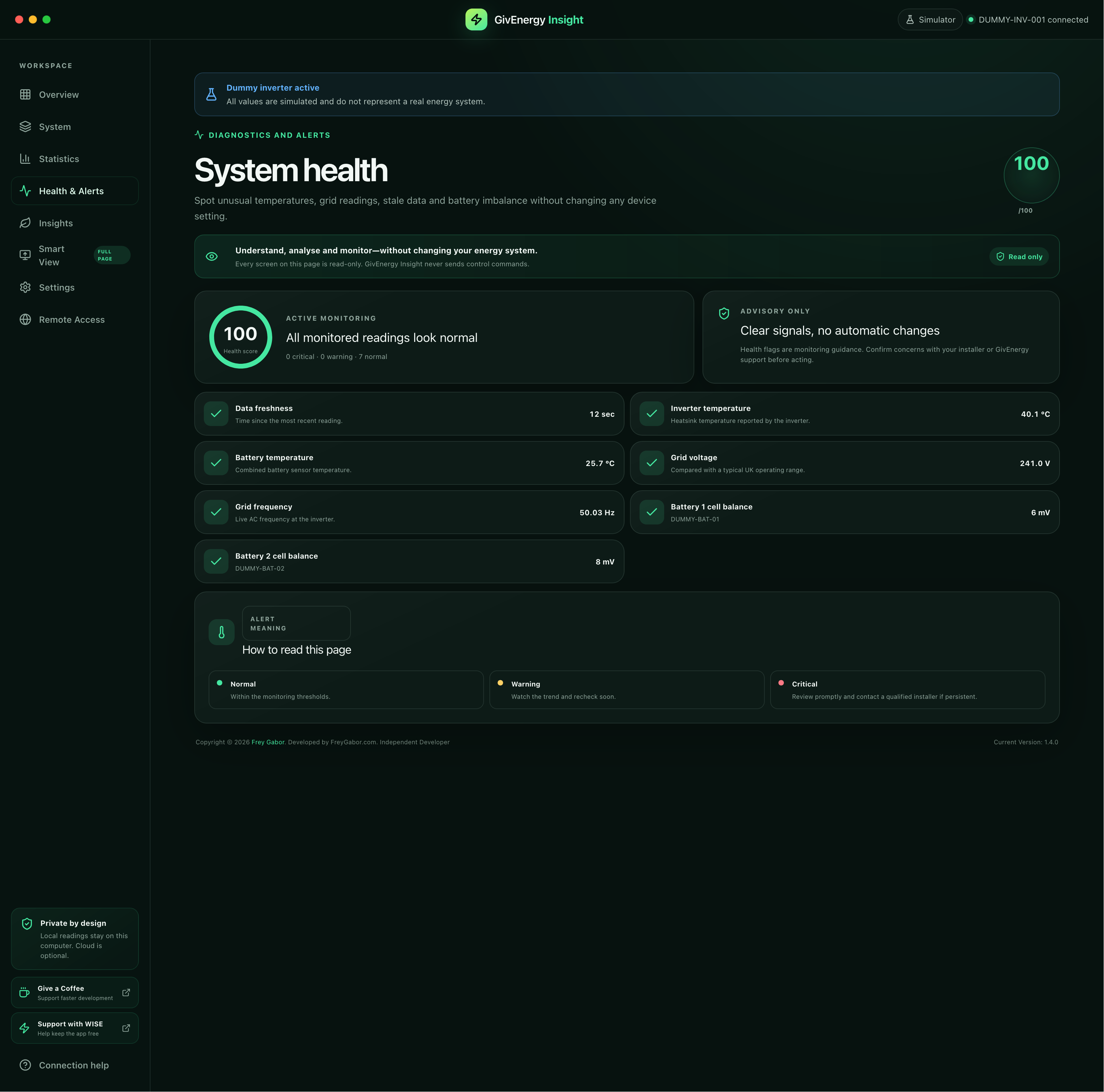Click the Connection help question mark icon
This screenshot has height=1092, width=1104.
coord(25,1065)
